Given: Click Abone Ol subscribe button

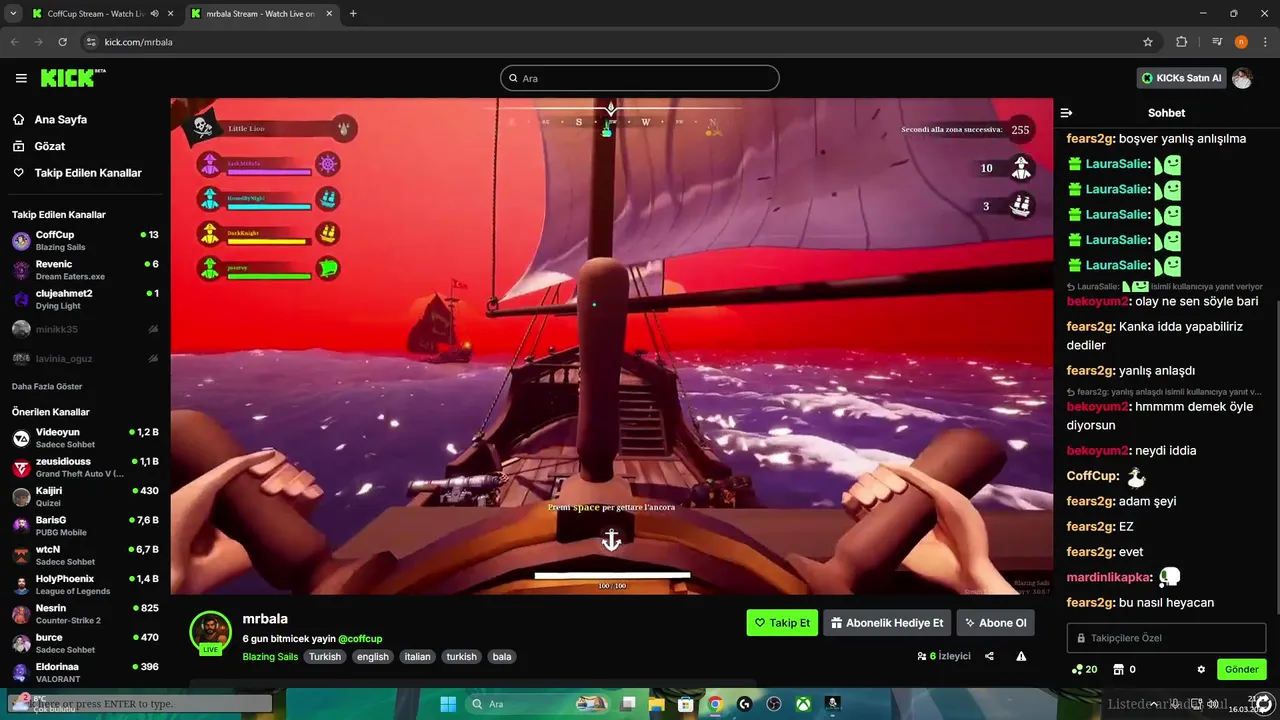Looking at the screenshot, I should pos(995,623).
